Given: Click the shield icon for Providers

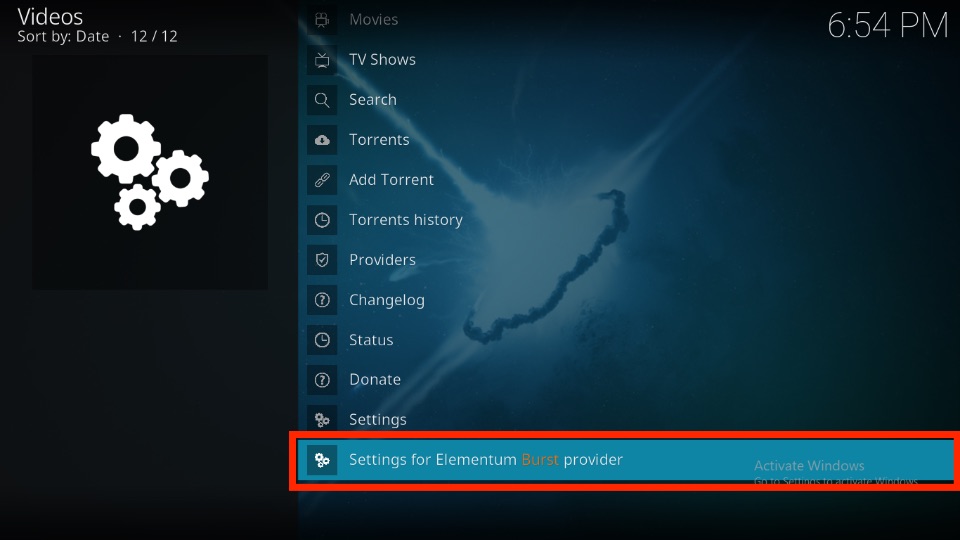Looking at the screenshot, I should pyautogui.click(x=322, y=260).
